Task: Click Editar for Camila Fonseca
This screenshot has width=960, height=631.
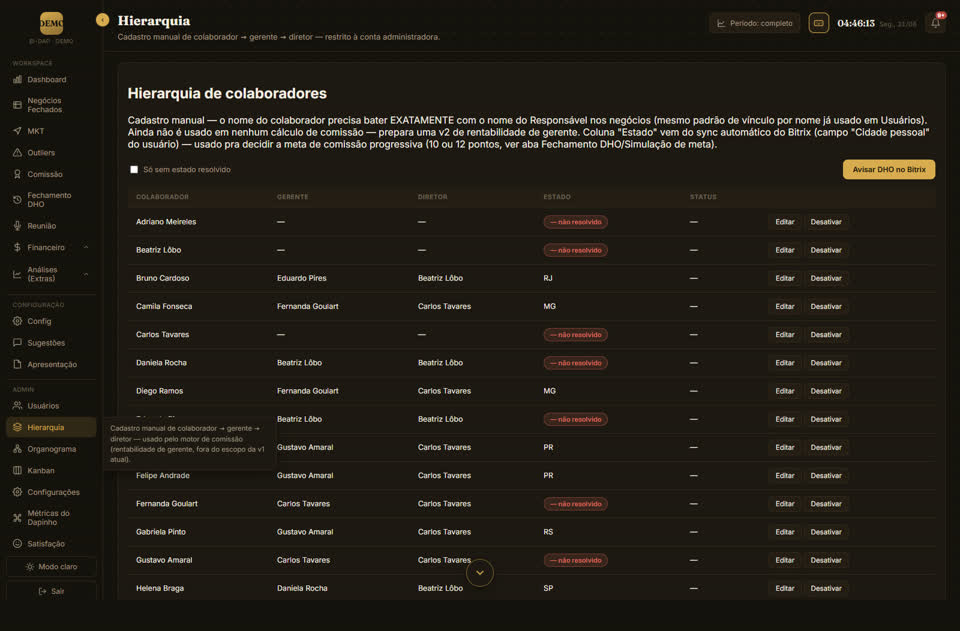Action: tap(785, 307)
